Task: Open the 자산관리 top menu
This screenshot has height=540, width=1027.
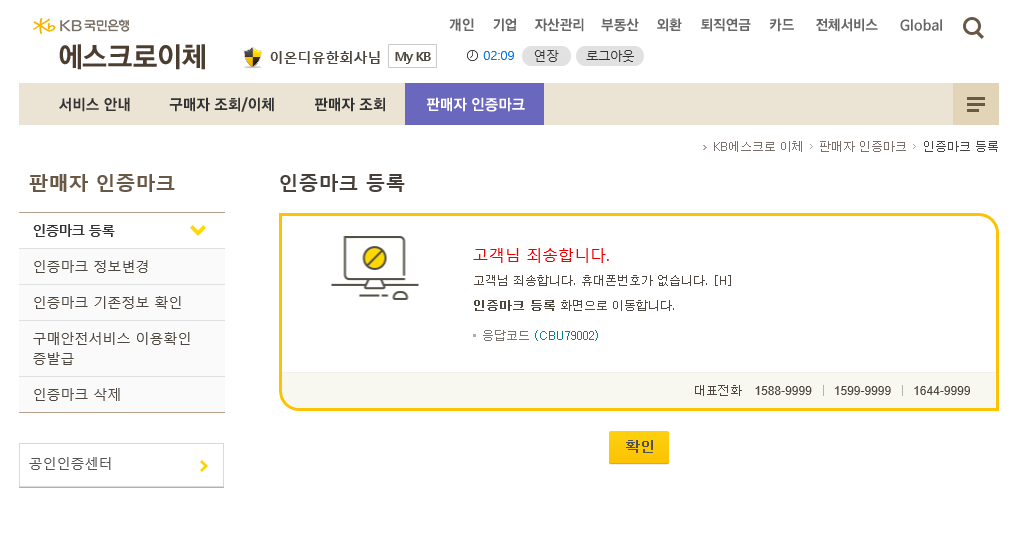Action: tap(559, 25)
